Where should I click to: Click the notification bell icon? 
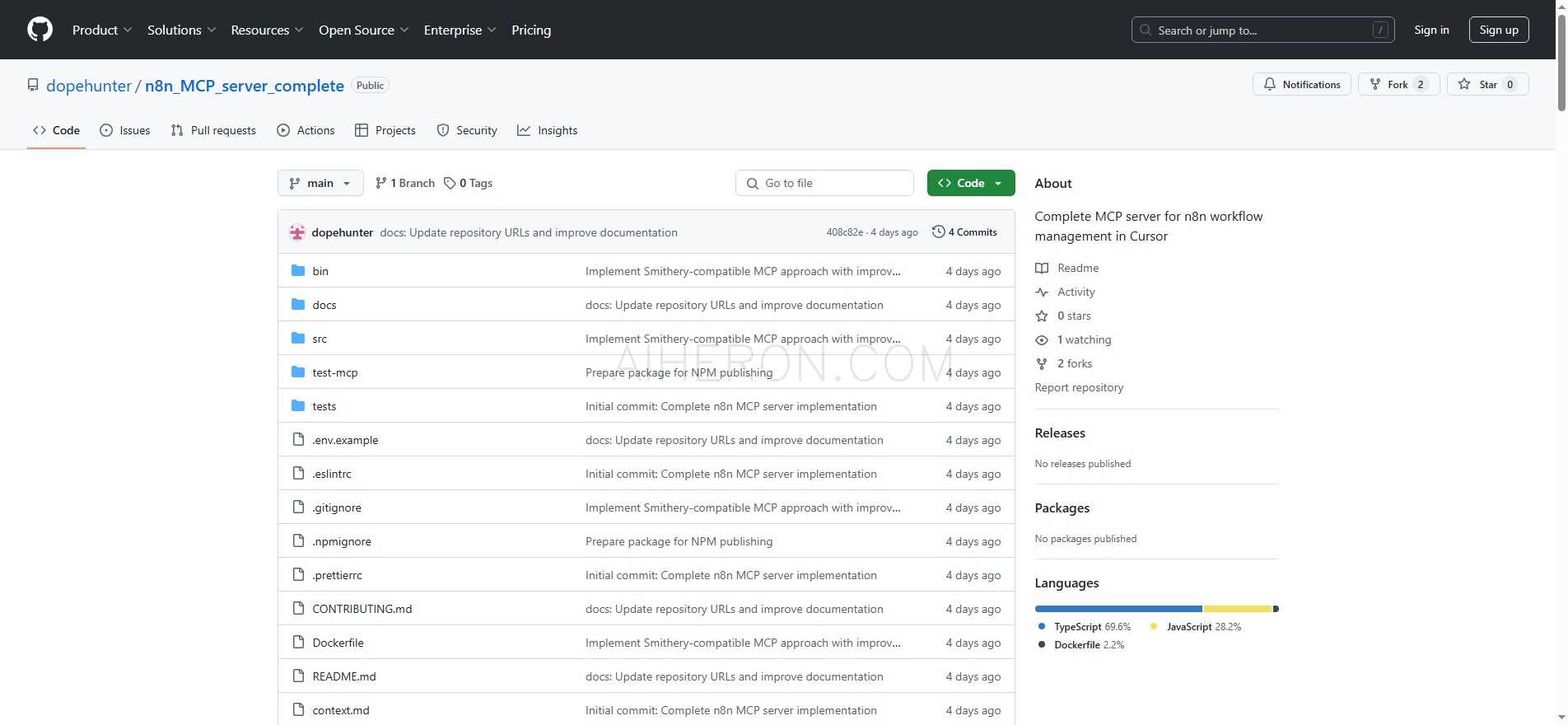point(1270,84)
